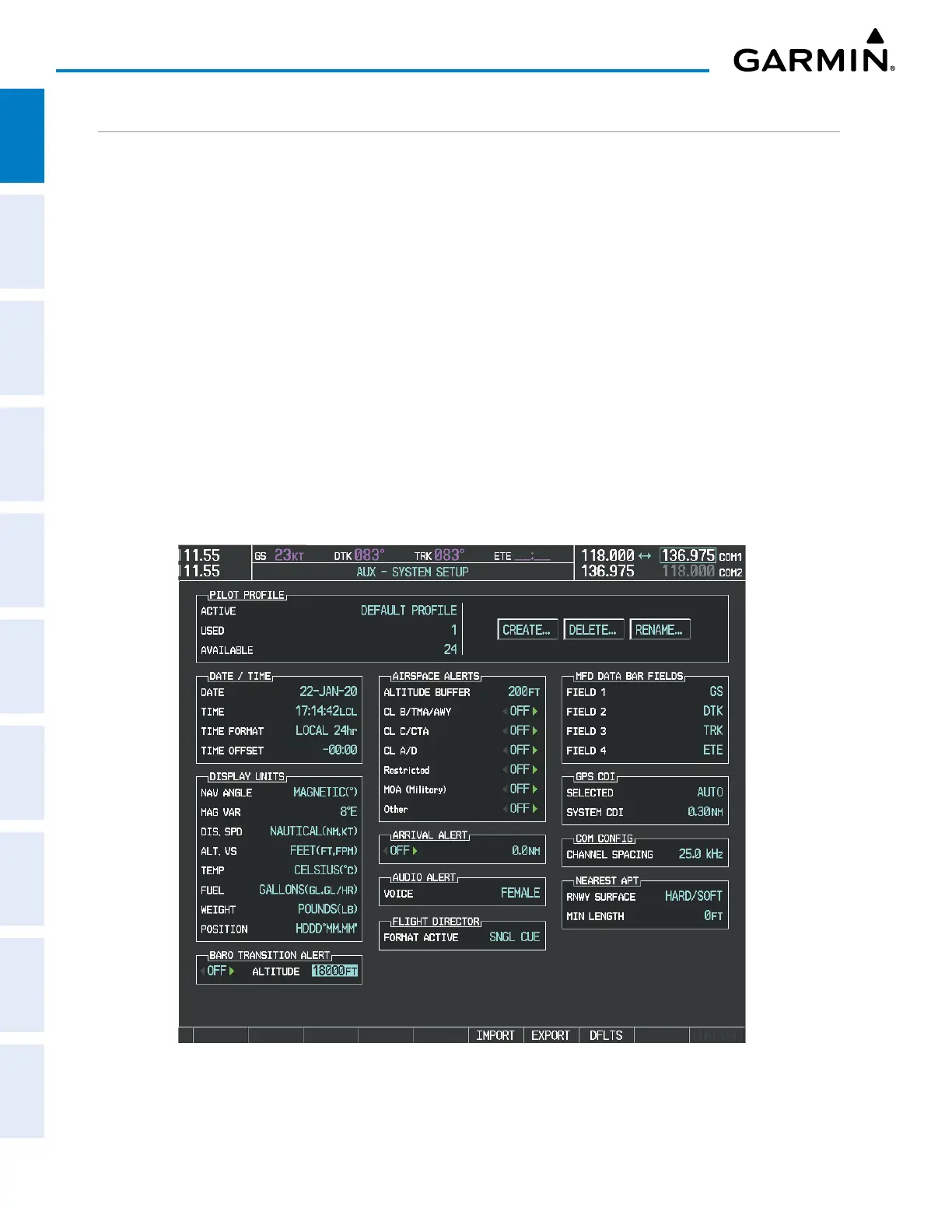Select the Arrival Alert 0.0NM distance
This screenshot has width=952, height=1232.
[x=526, y=850]
